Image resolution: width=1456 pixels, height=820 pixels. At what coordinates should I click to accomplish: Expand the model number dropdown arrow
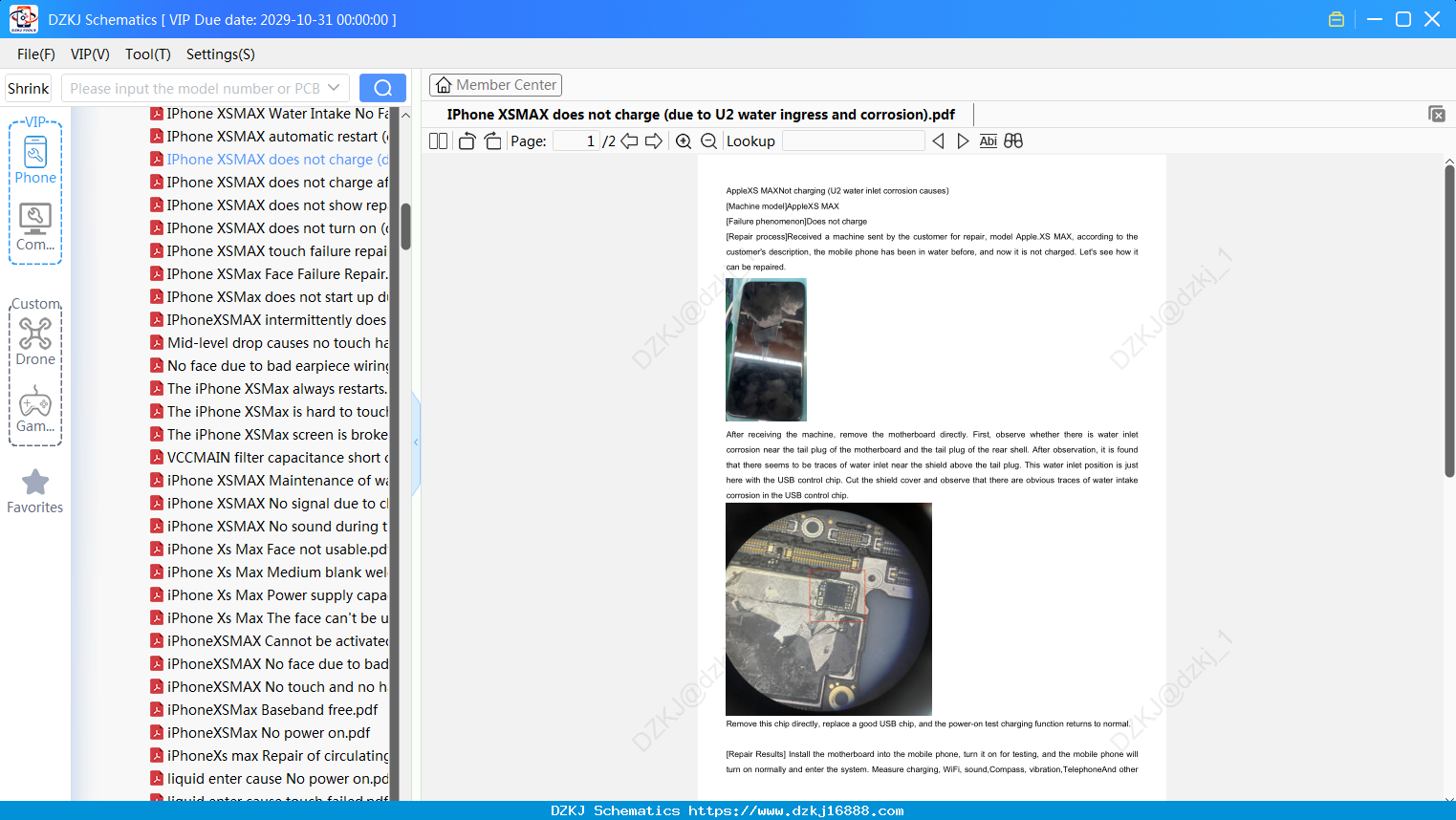334,88
